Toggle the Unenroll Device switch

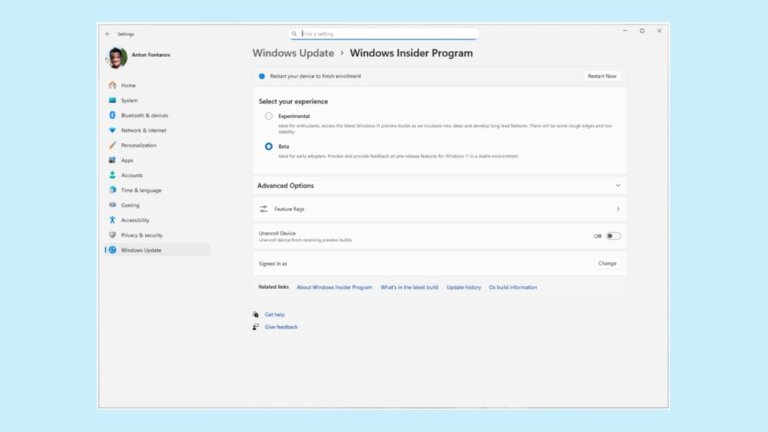(613, 236)
